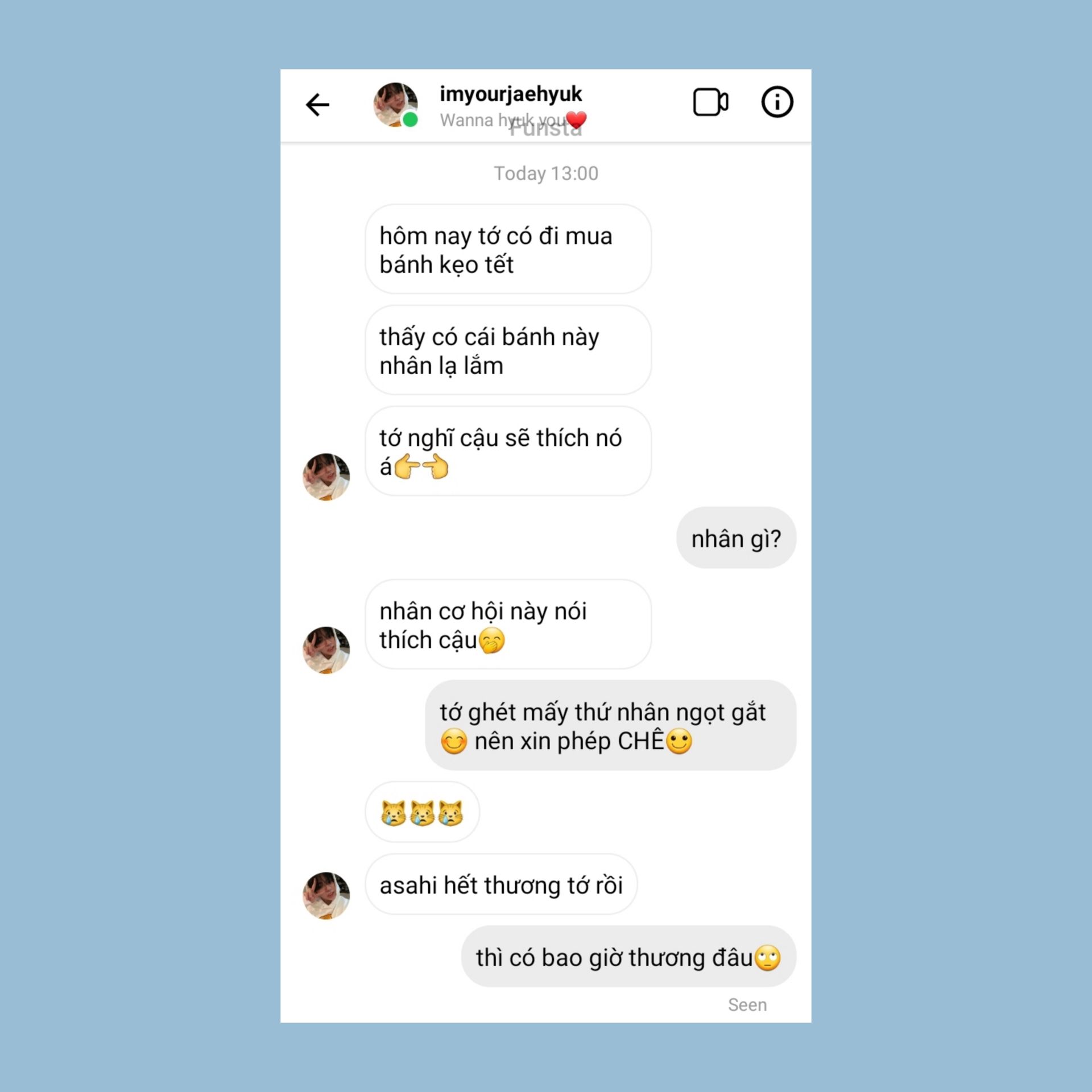Select the 'thì có bao giờ thương đâu' bubble
This screenshot has width=1092, height=1092.
(x=628, y=957)
